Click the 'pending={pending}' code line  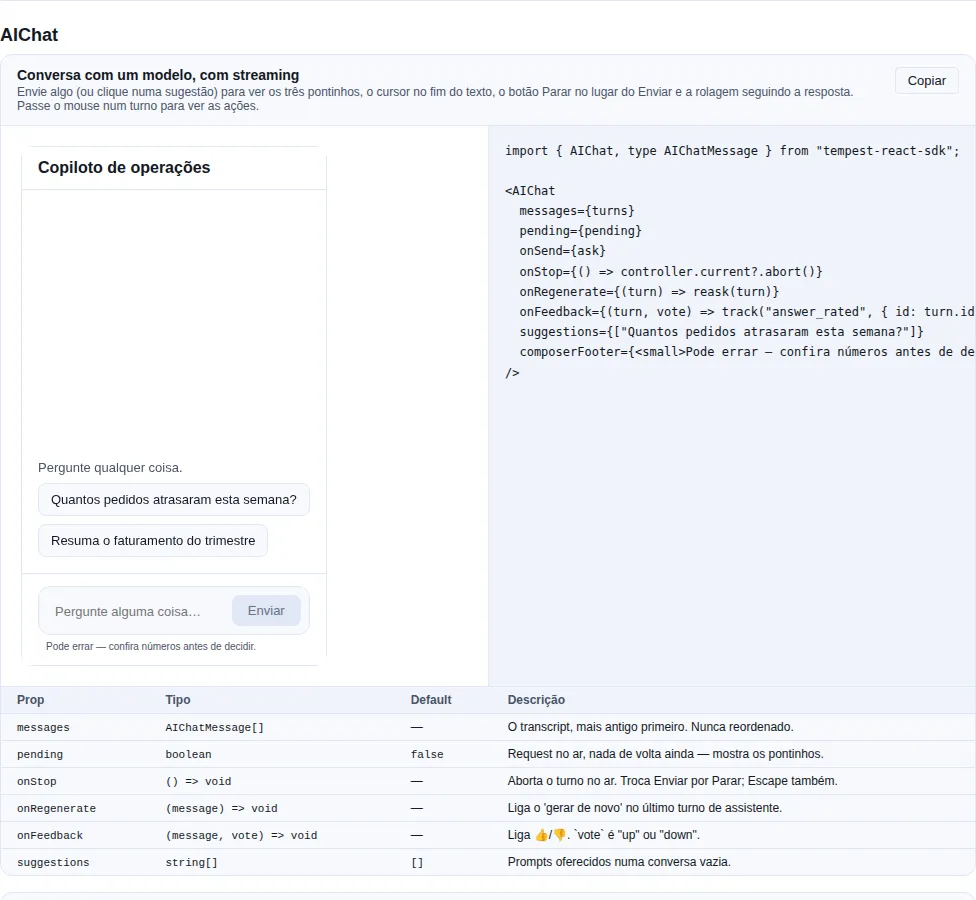point(580,231)
